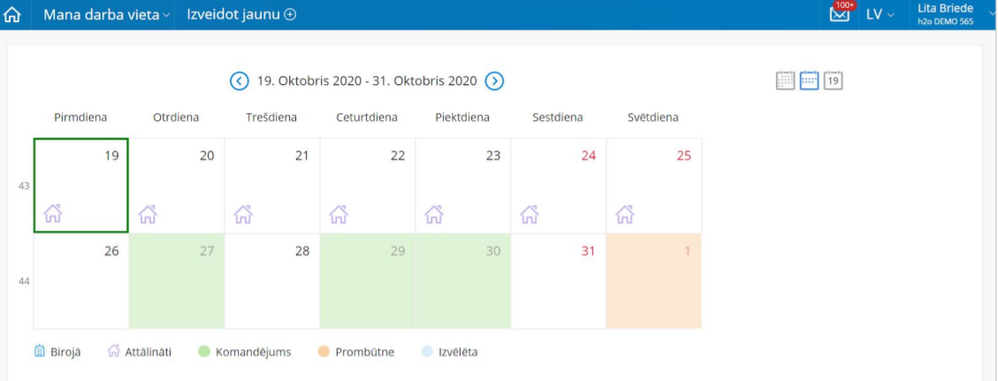Switch to two-week calendar view icon
The height and width of the screenshot is (381, 998).
[x=809, y=81]
